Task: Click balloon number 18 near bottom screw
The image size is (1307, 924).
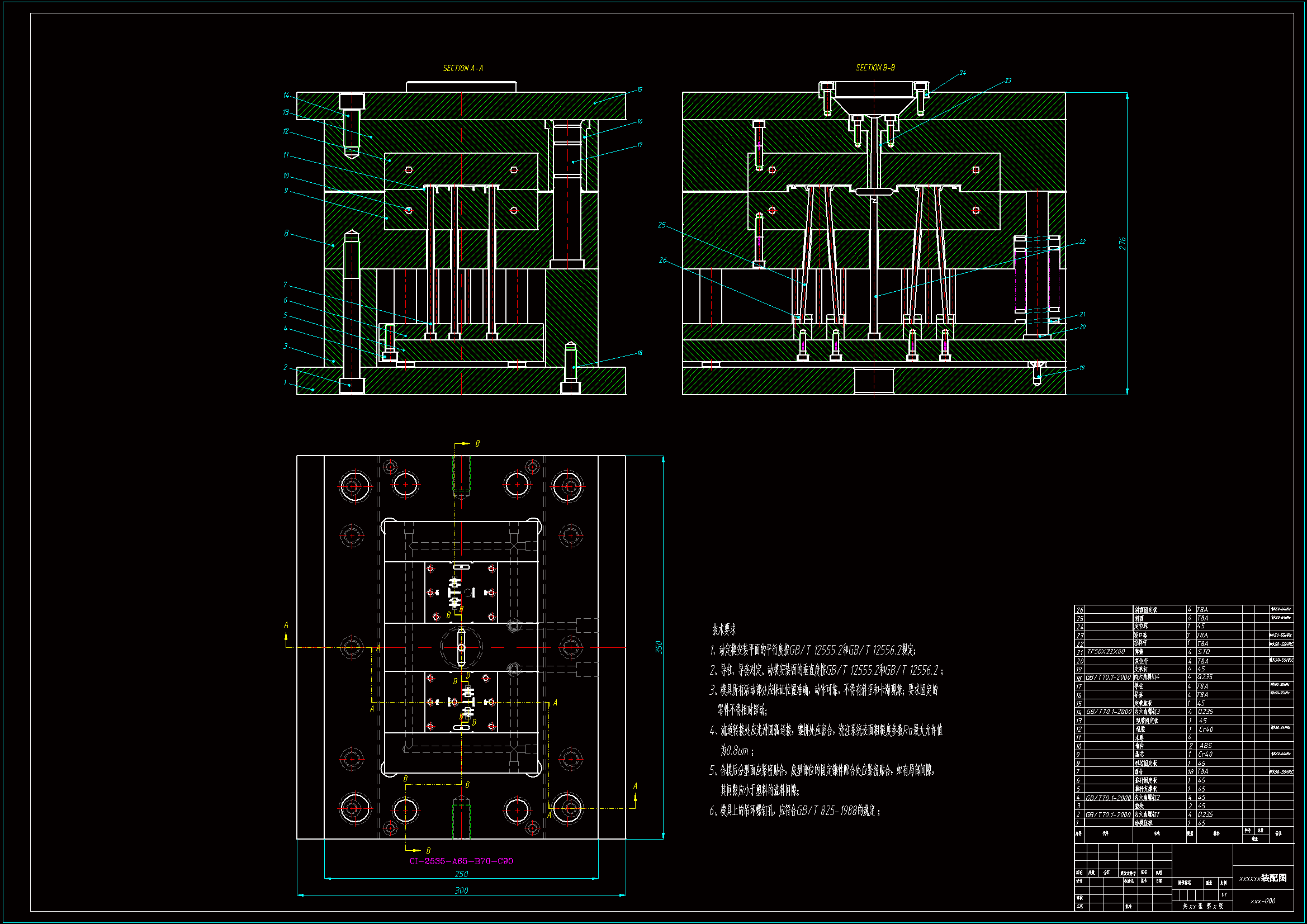Action: pyautogui.click(x=640, y=353)
